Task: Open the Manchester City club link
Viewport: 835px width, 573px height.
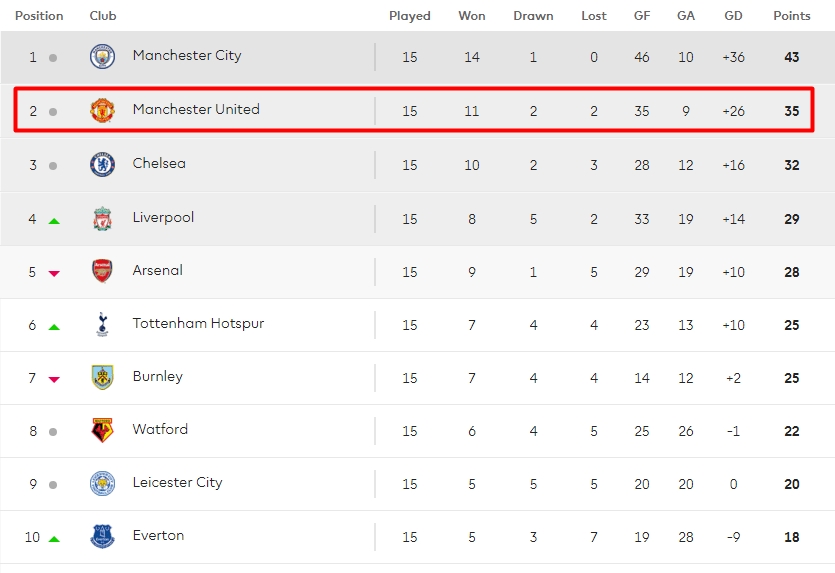Action: pyautogui.click(x=187, y=56)
